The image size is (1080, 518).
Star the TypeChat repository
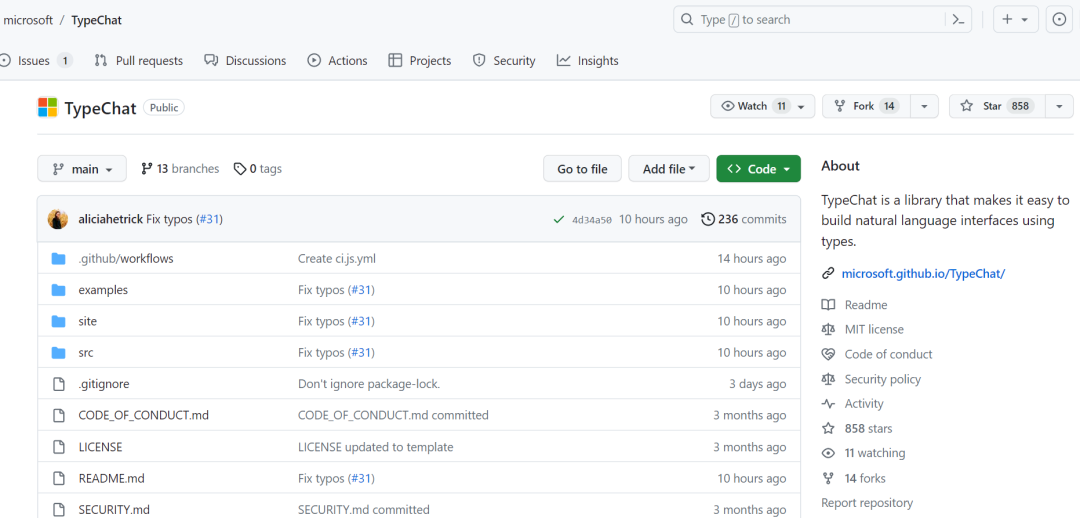click(997, 106)
